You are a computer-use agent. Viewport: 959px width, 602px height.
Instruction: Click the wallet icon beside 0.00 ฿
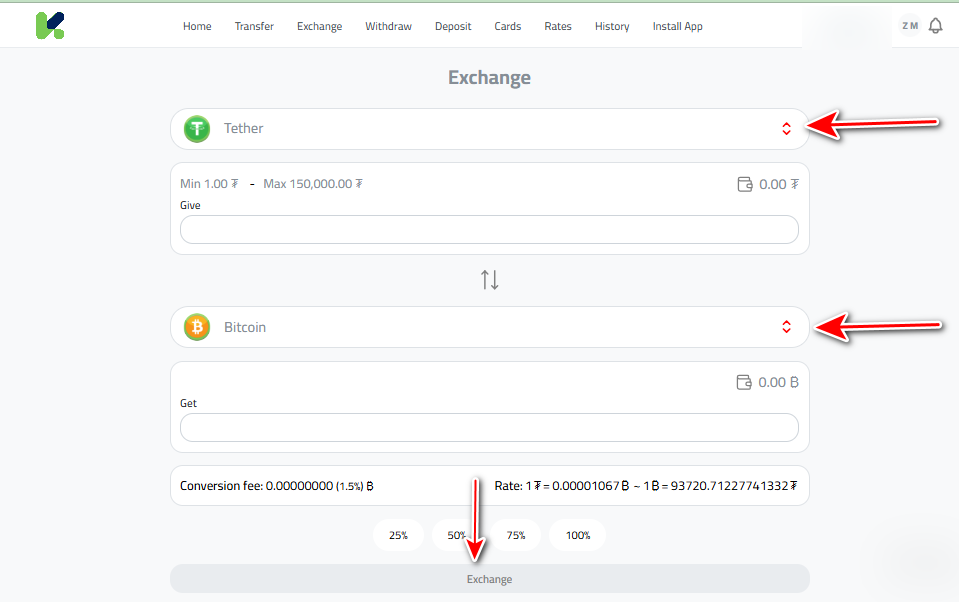click(743, 381)
